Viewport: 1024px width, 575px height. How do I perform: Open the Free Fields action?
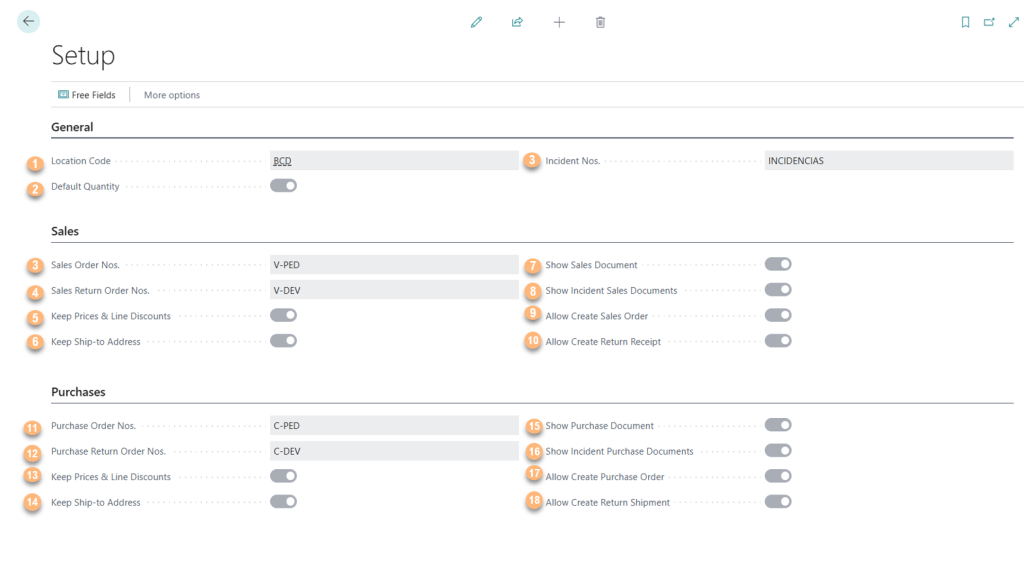pos(87,95)
